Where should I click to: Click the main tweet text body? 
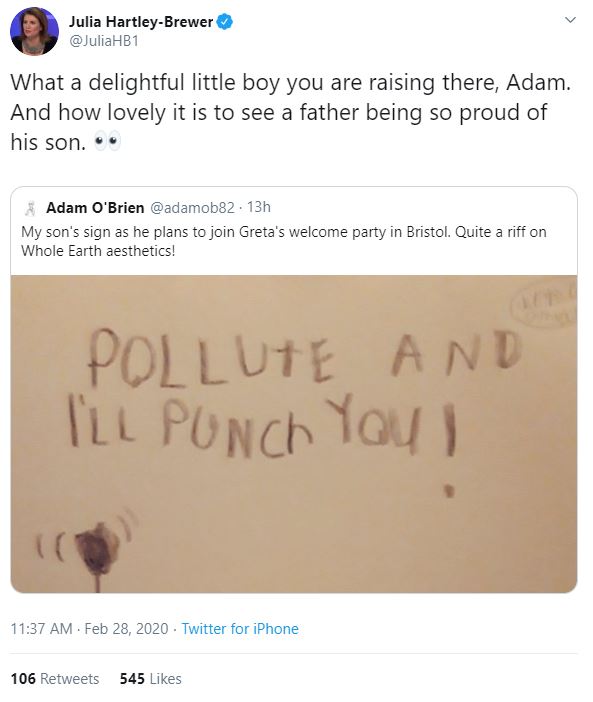(x=291, y=112)
